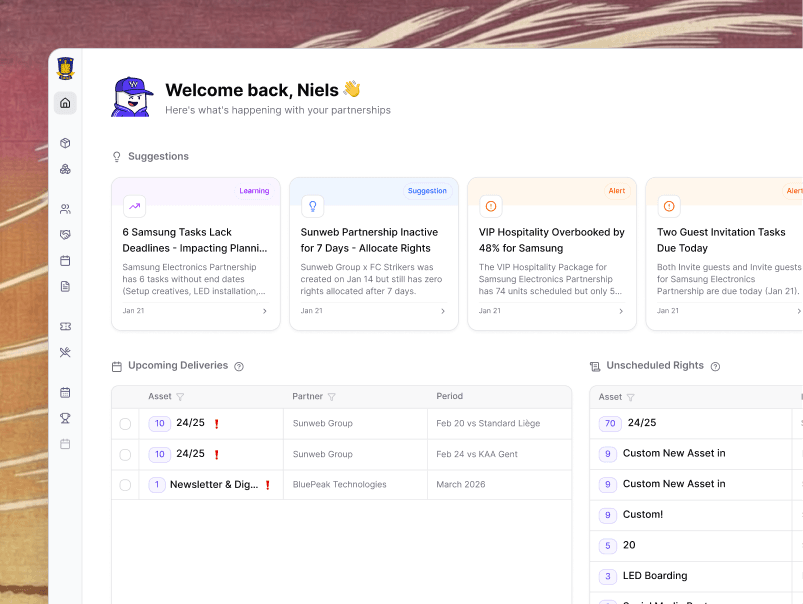Open the partnerships handshake icon in sidebar
The height and width of the screenshot is (604, 803).
65,234
